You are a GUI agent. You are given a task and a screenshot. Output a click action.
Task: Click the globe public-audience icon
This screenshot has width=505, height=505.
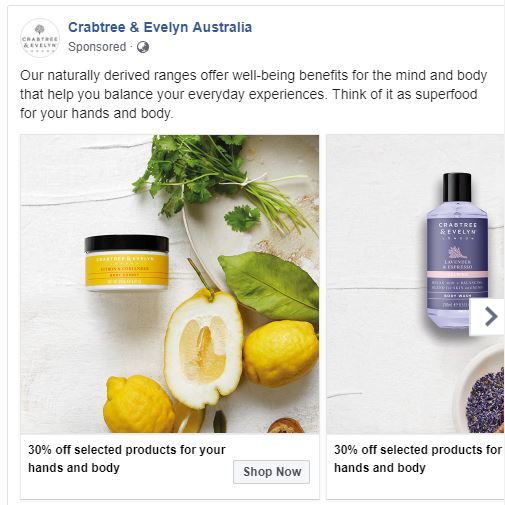143,47
